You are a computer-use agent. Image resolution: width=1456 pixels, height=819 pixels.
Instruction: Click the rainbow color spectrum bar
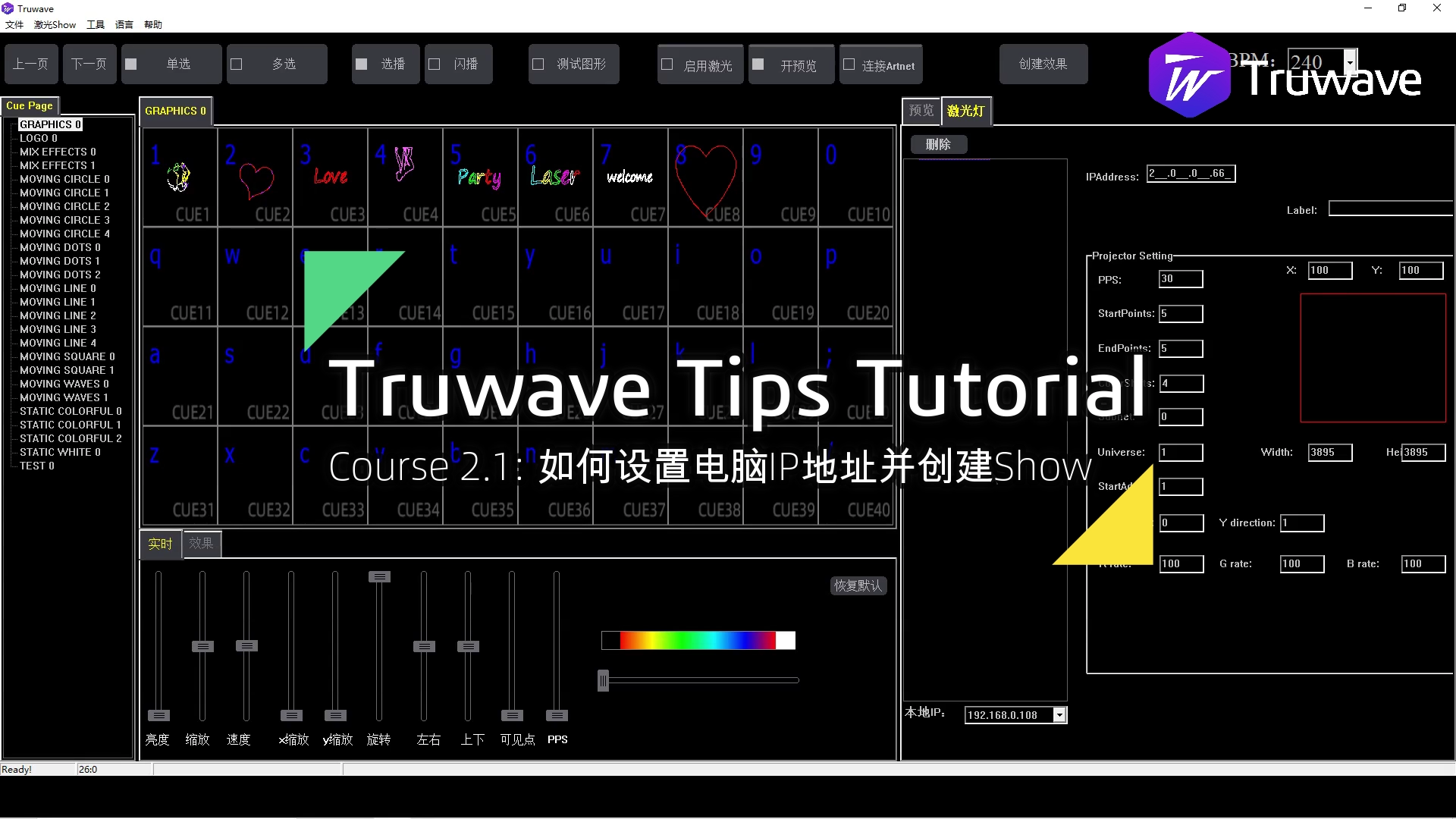[698, 641]
